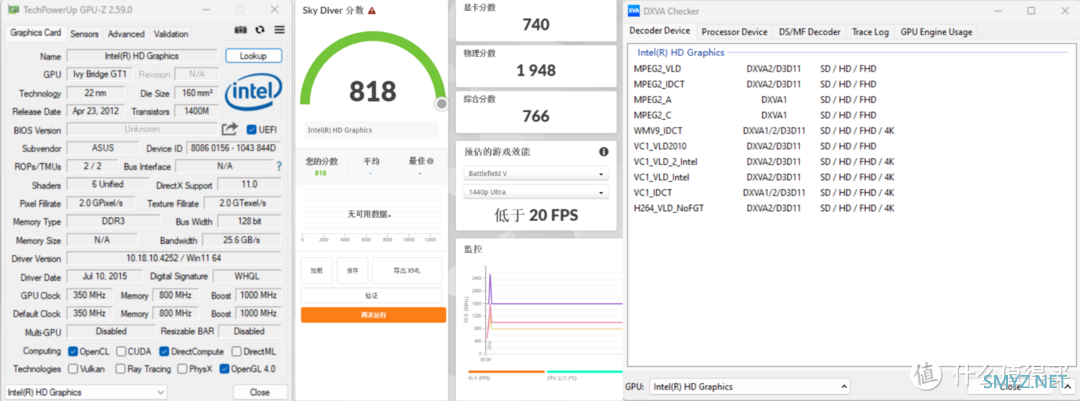Click the orange FPS legend bar under monitoring chart
Image resolution: width=1080 pixels, height=401 pixels.
pos(506,371)
